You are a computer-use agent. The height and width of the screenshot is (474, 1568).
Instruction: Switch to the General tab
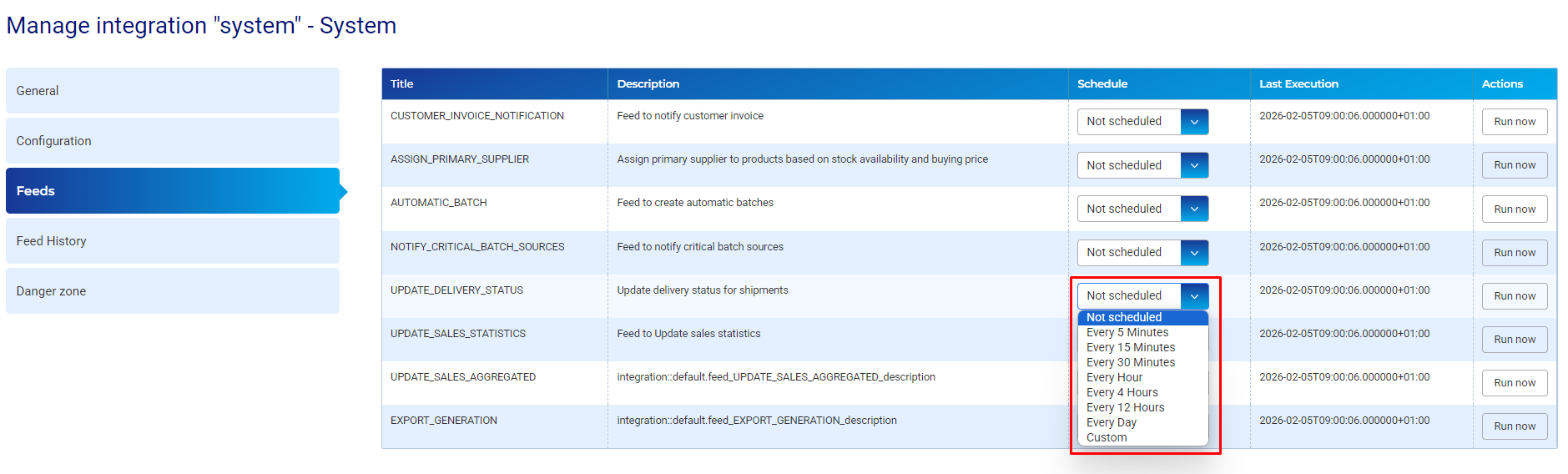173,91
